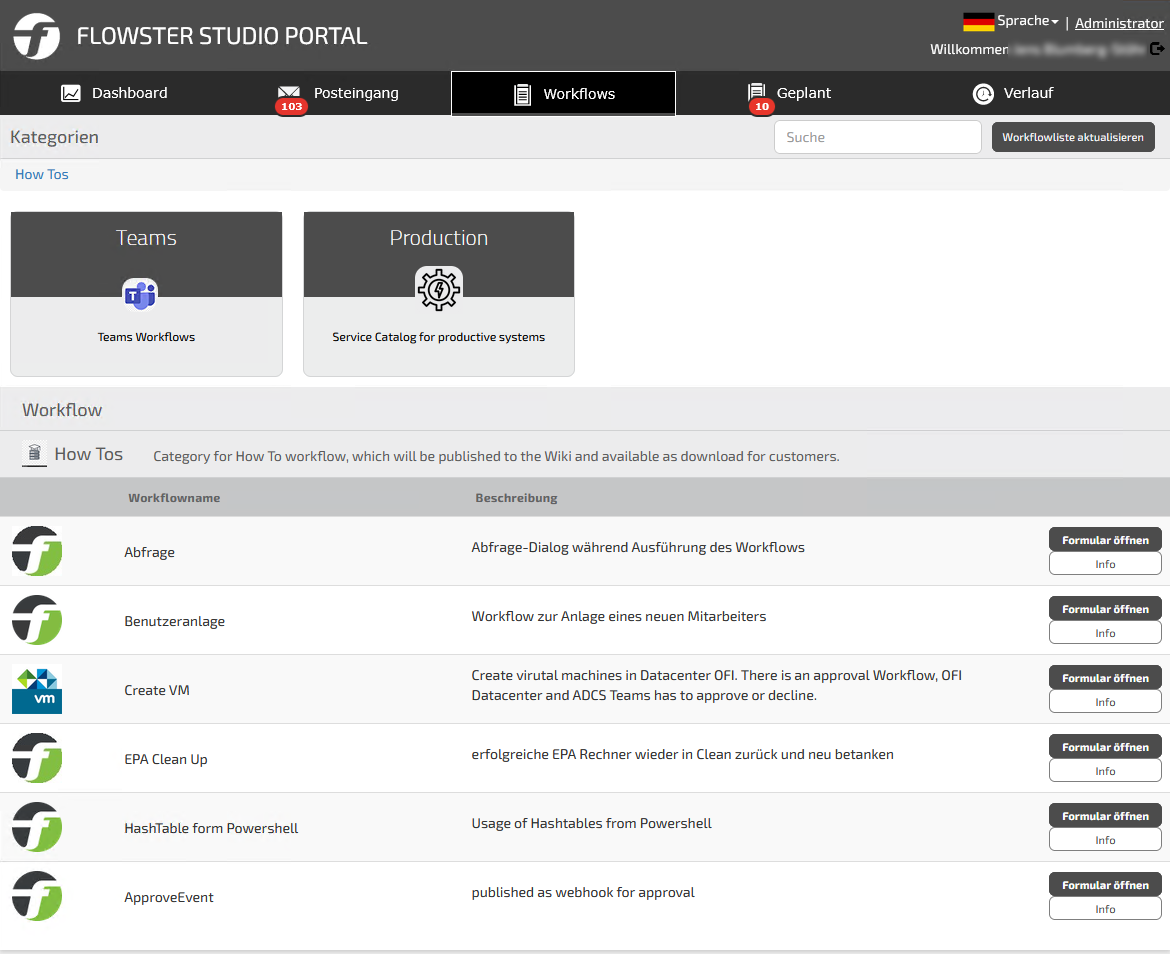Click the Beschreibung column header
1170x954 pixels.
[x=516, y=498]
